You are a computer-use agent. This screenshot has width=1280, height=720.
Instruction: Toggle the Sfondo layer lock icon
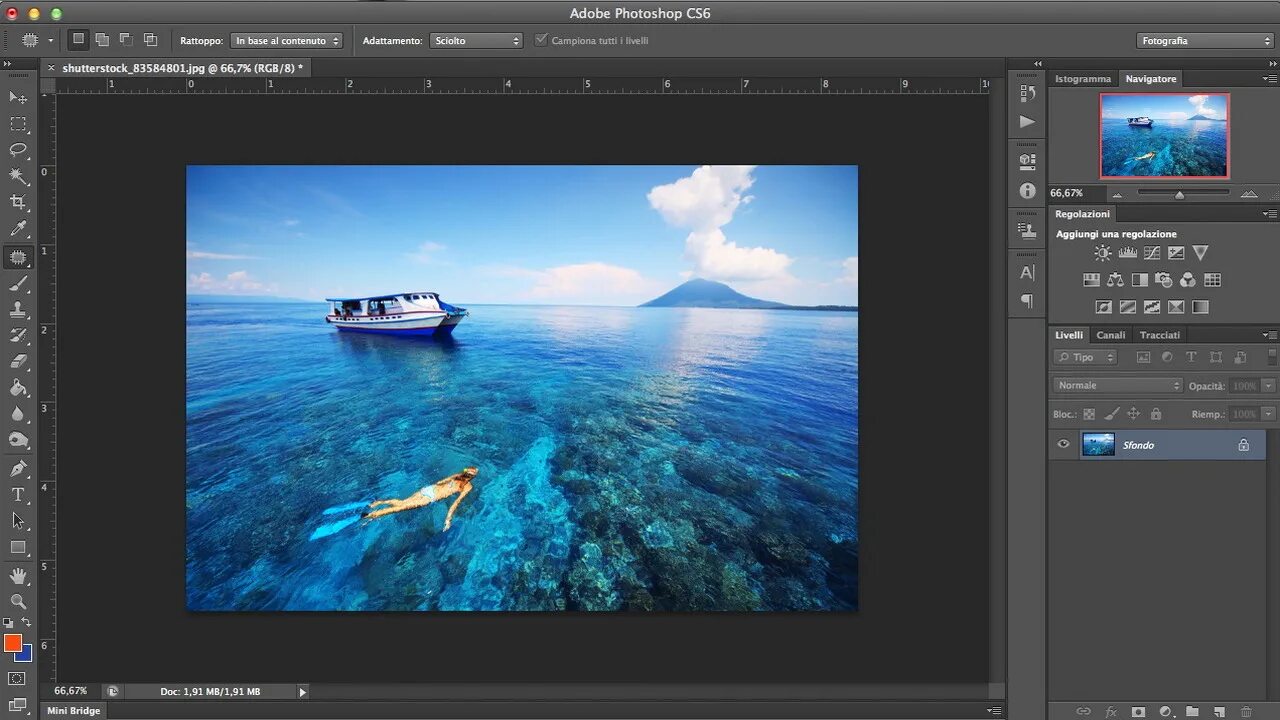tap(1244, 445)
